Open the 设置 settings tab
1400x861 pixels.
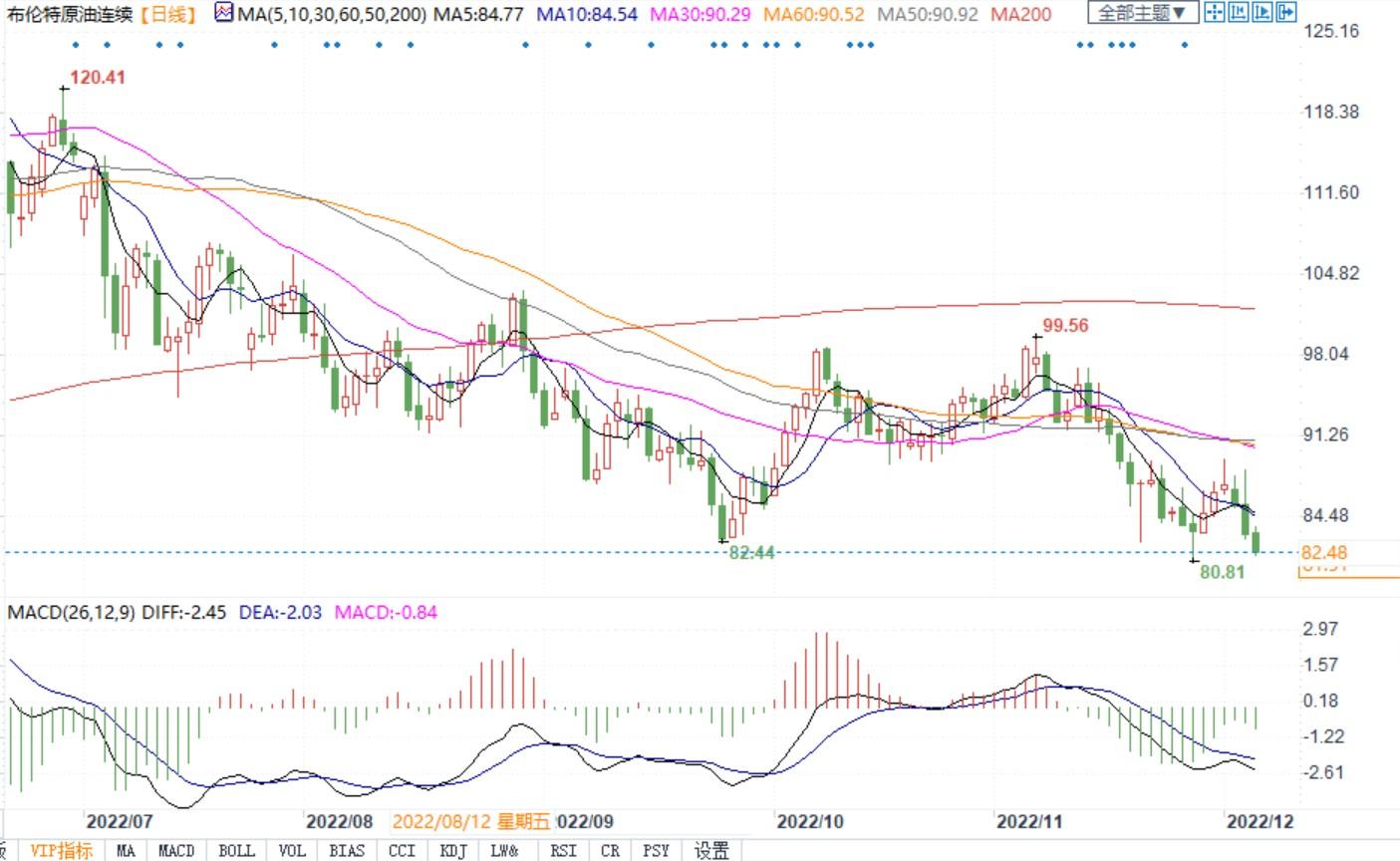711,850
